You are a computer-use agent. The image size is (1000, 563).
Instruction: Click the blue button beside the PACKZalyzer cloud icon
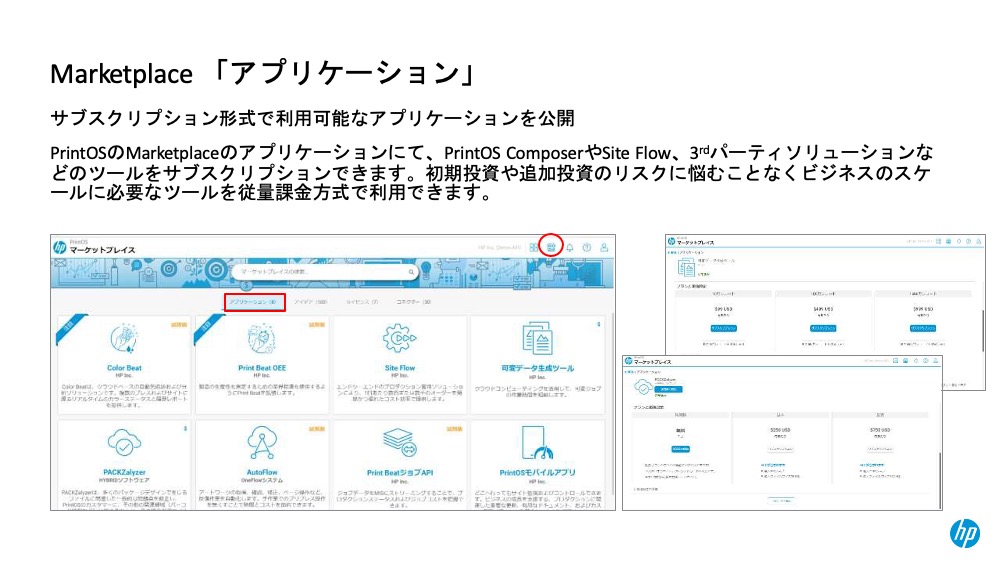(x=668, y=389)
